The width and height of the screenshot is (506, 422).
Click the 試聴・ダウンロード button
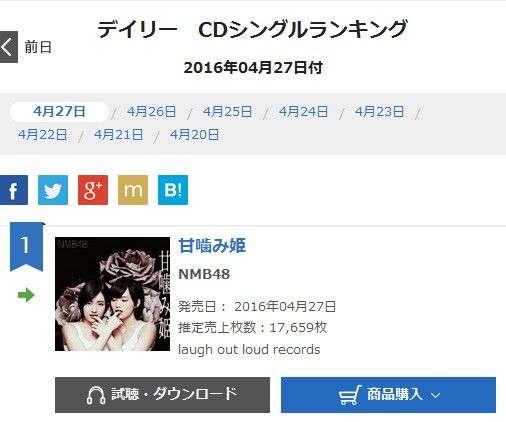(162, 395)
